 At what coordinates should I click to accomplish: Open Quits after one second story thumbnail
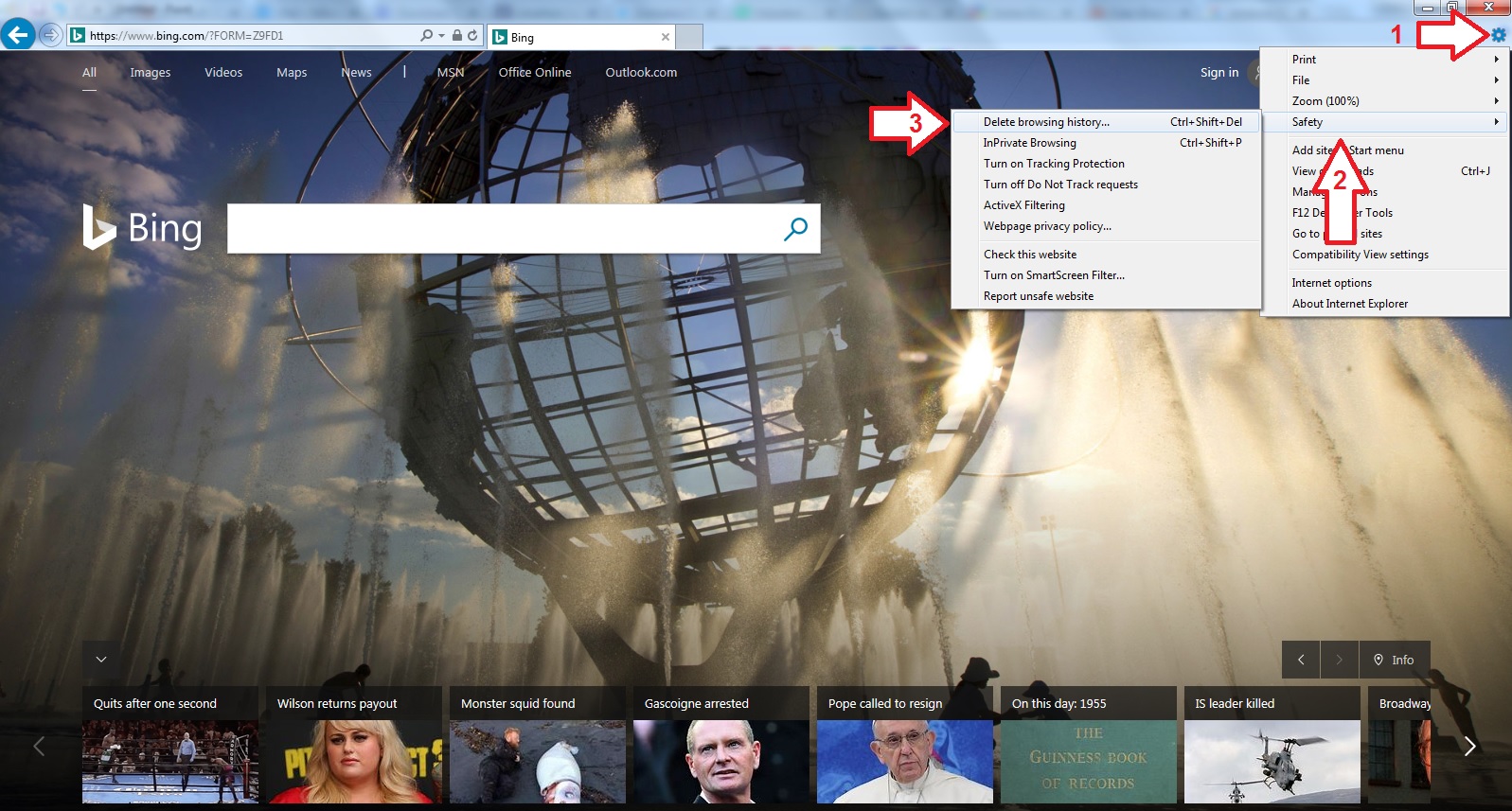170,745
